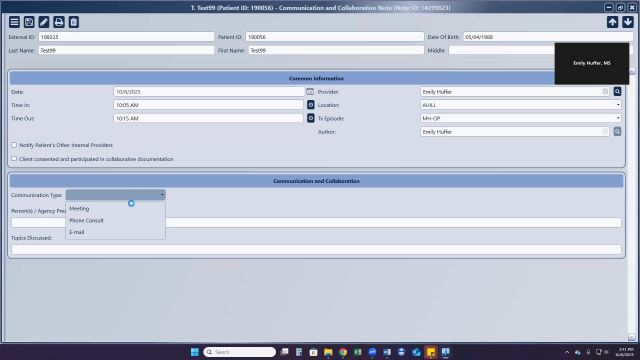Click the down arrow navigation icon
The image size is (640, 360).
[x=628, y=22]
